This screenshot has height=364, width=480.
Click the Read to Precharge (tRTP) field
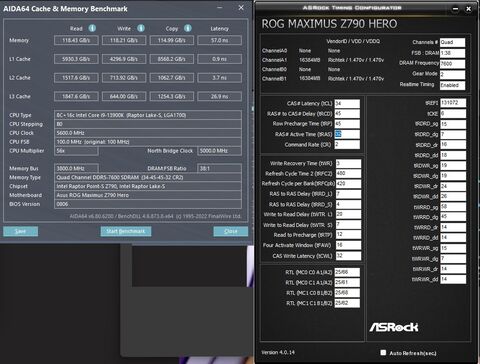[x=348, y=235]
